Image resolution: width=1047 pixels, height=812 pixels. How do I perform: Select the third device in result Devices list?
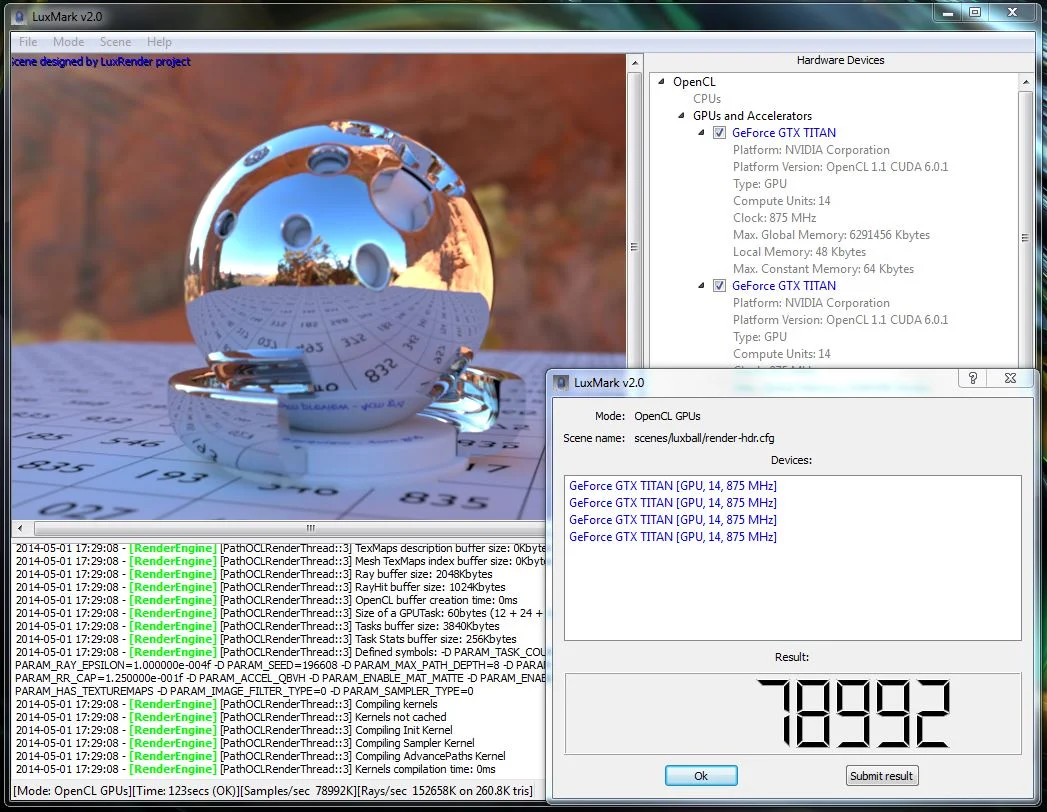point(672,520)
